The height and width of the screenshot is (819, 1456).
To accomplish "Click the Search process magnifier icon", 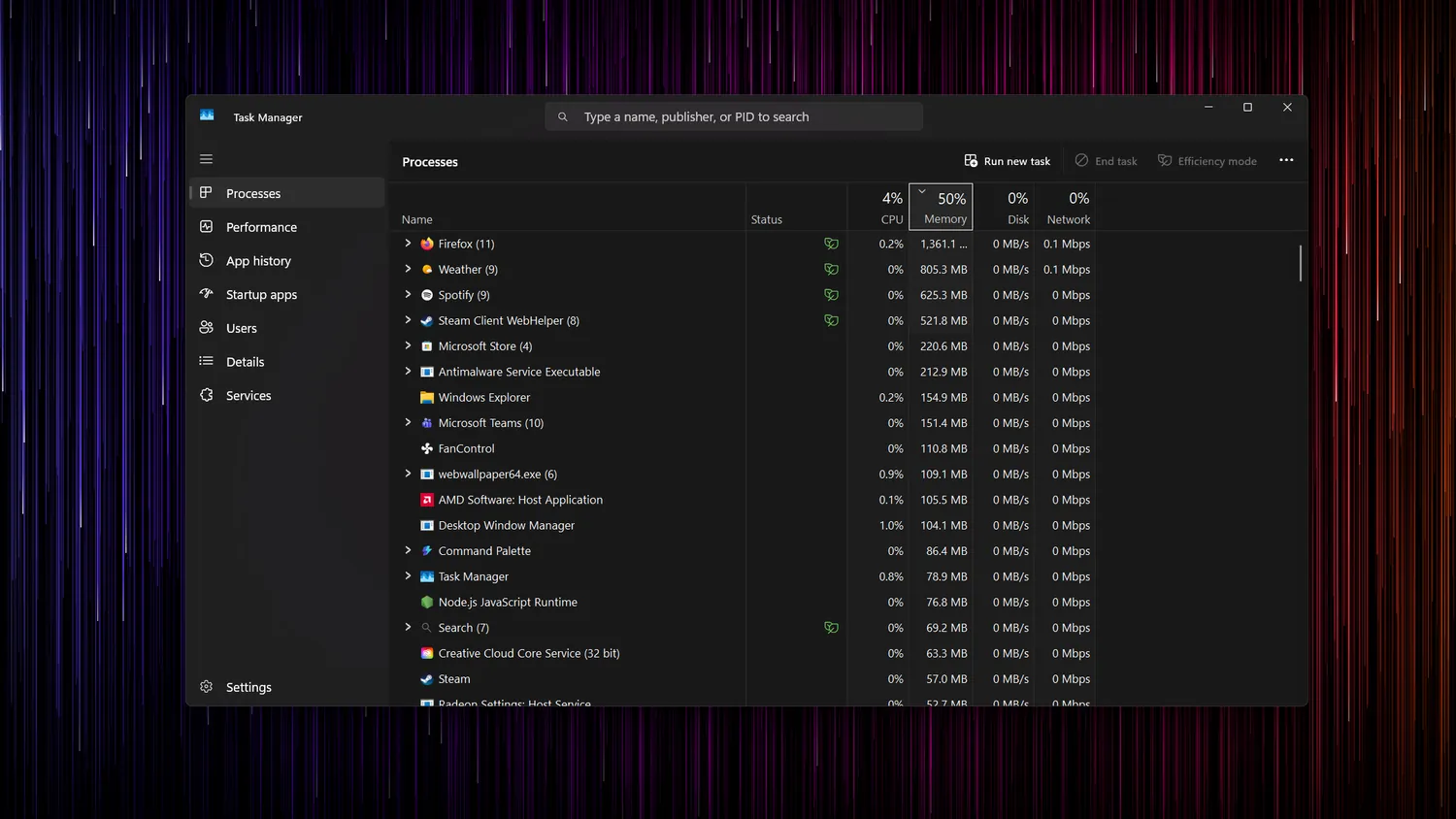I will 427,628.
